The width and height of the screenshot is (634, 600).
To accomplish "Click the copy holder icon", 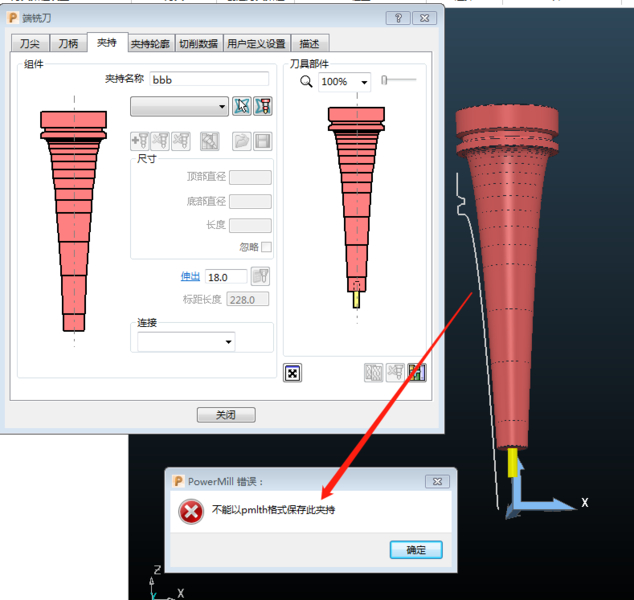I will [210, 141].
